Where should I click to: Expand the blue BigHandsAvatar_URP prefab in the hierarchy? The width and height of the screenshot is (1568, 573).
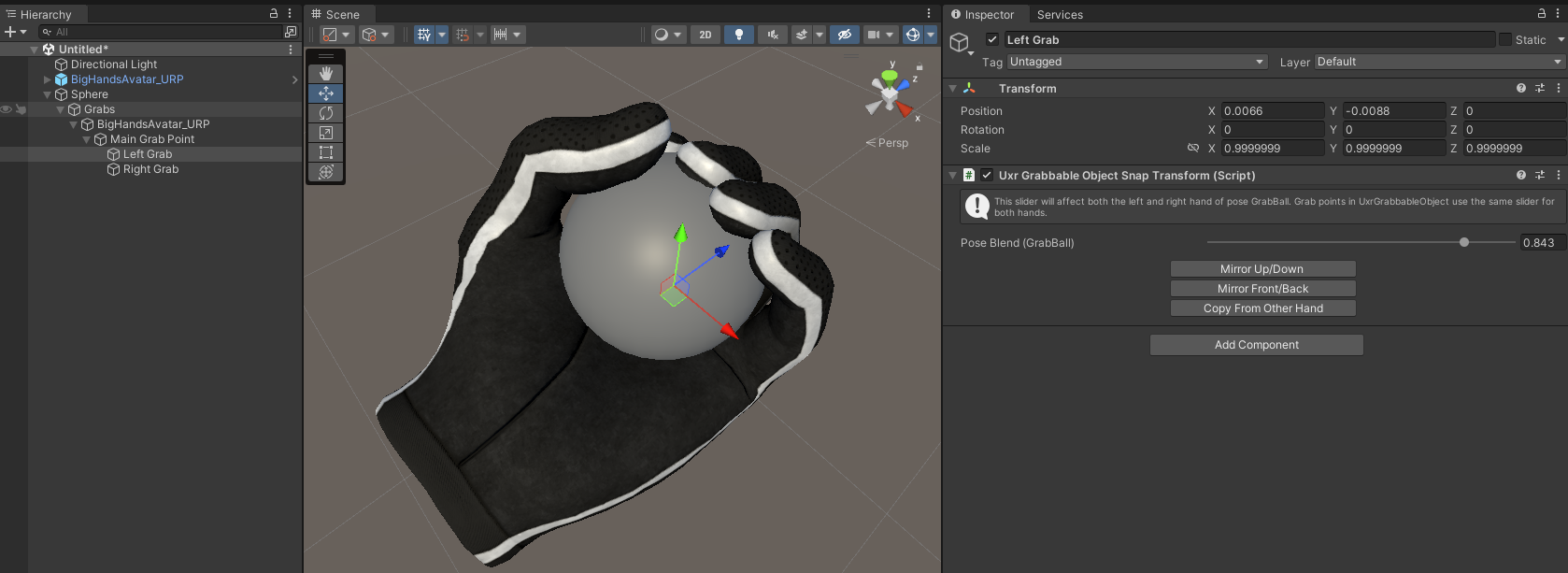click(x=48, y=79)
